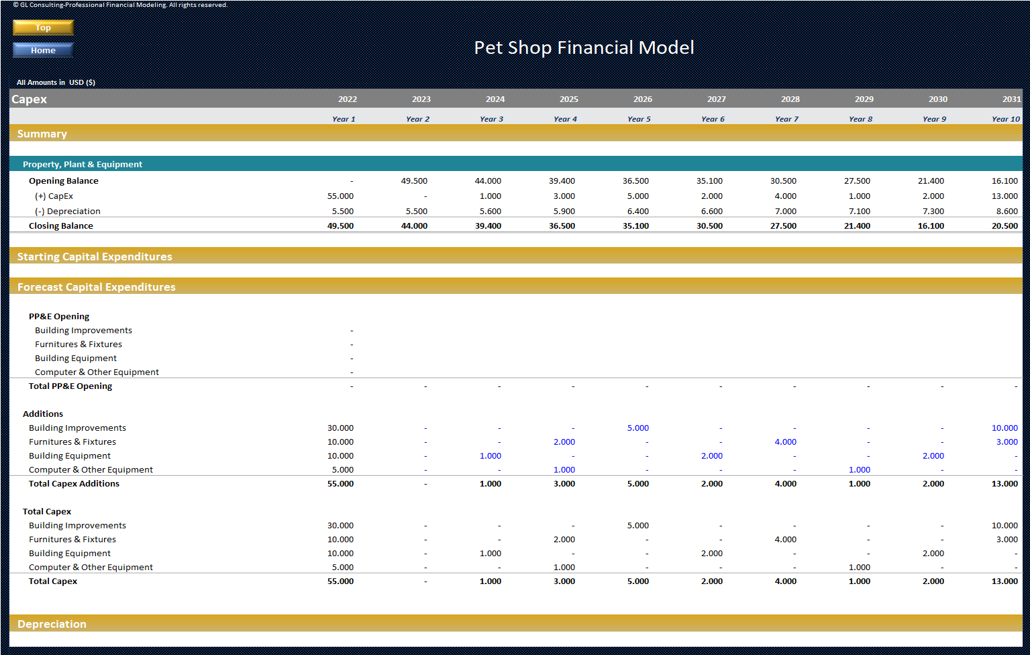Screen dimensions: 1030x655
Task: Click Closing Balance 35.100 for 2026
Action: coord(635,225)
